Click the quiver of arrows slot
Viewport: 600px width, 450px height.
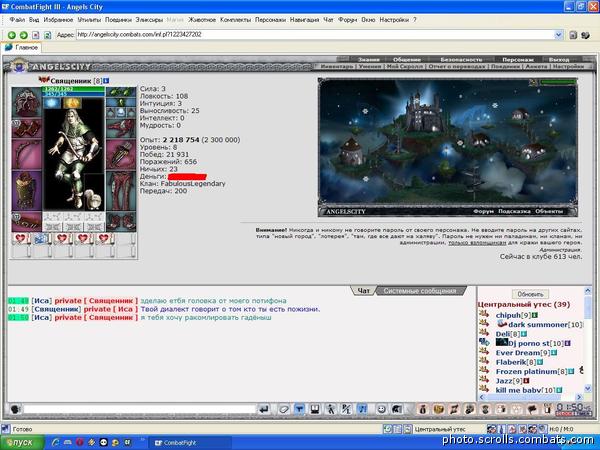coord(121,154)
